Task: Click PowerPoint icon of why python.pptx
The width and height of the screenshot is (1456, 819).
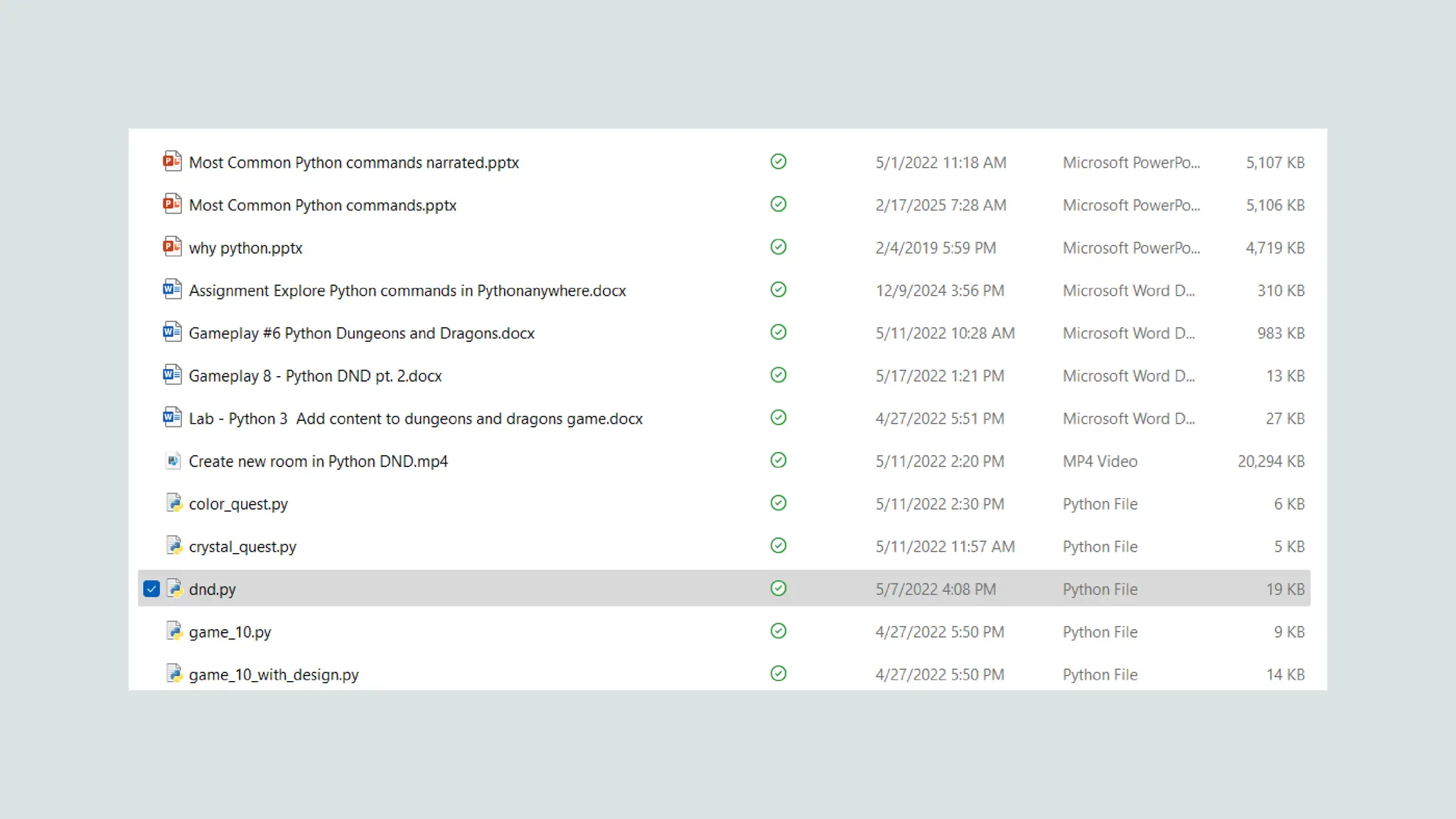Action: 172,247
